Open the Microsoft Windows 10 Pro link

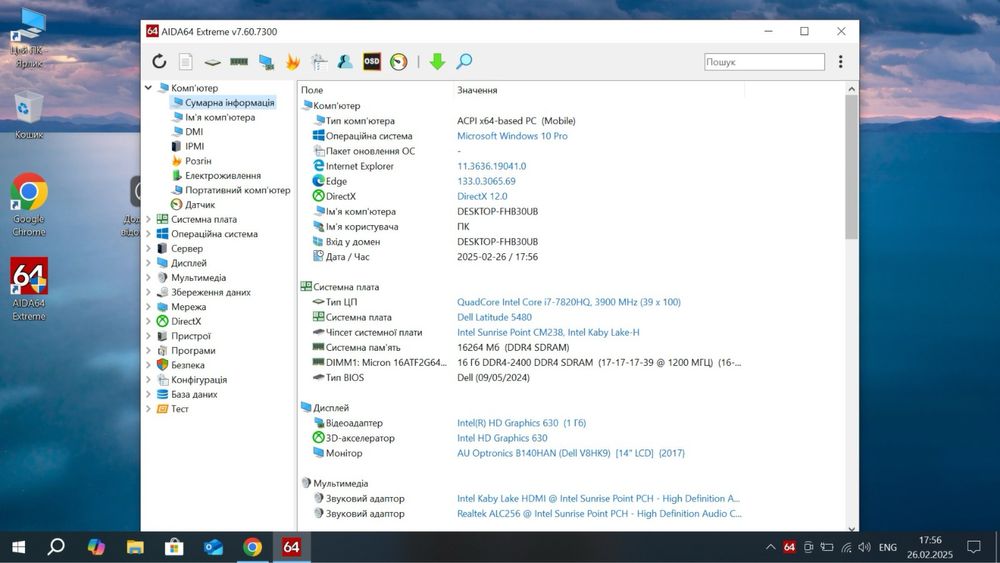coord(512,136)
